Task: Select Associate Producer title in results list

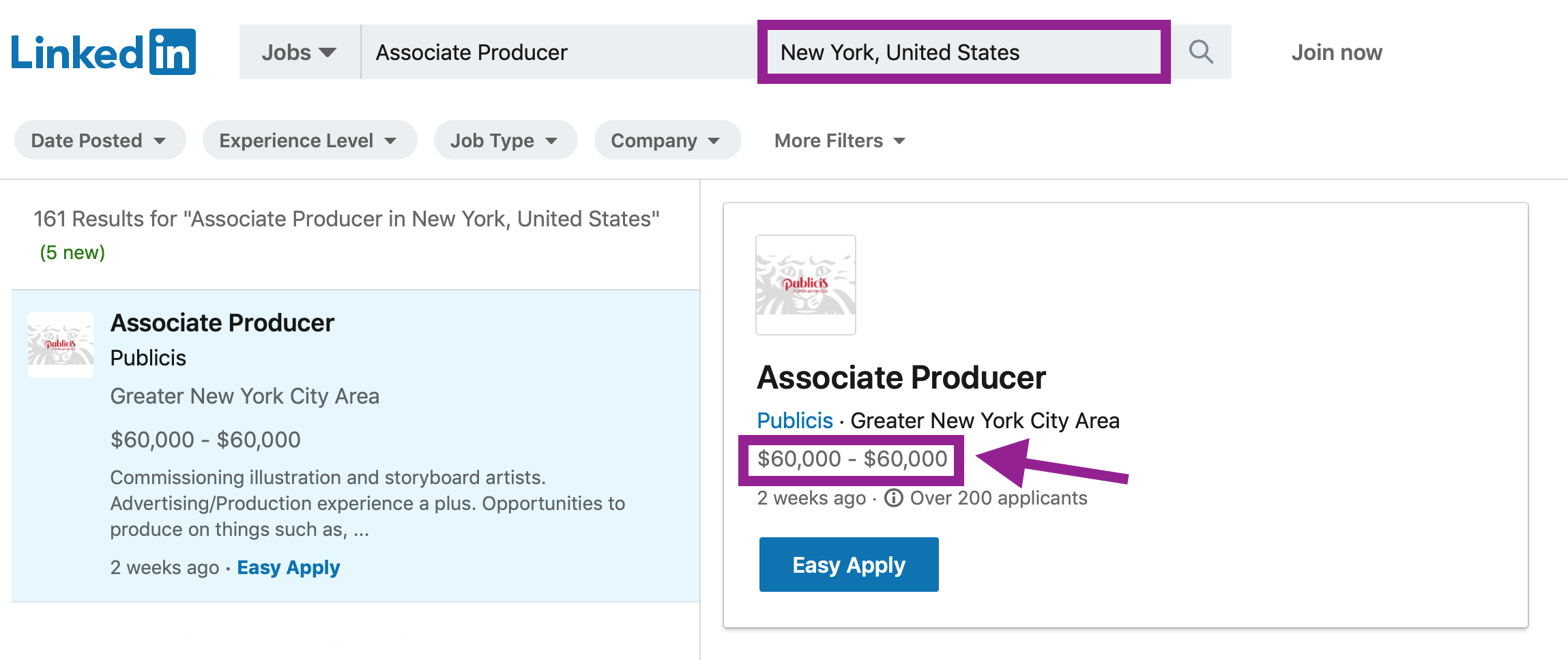Action: (x=222, y=322)
